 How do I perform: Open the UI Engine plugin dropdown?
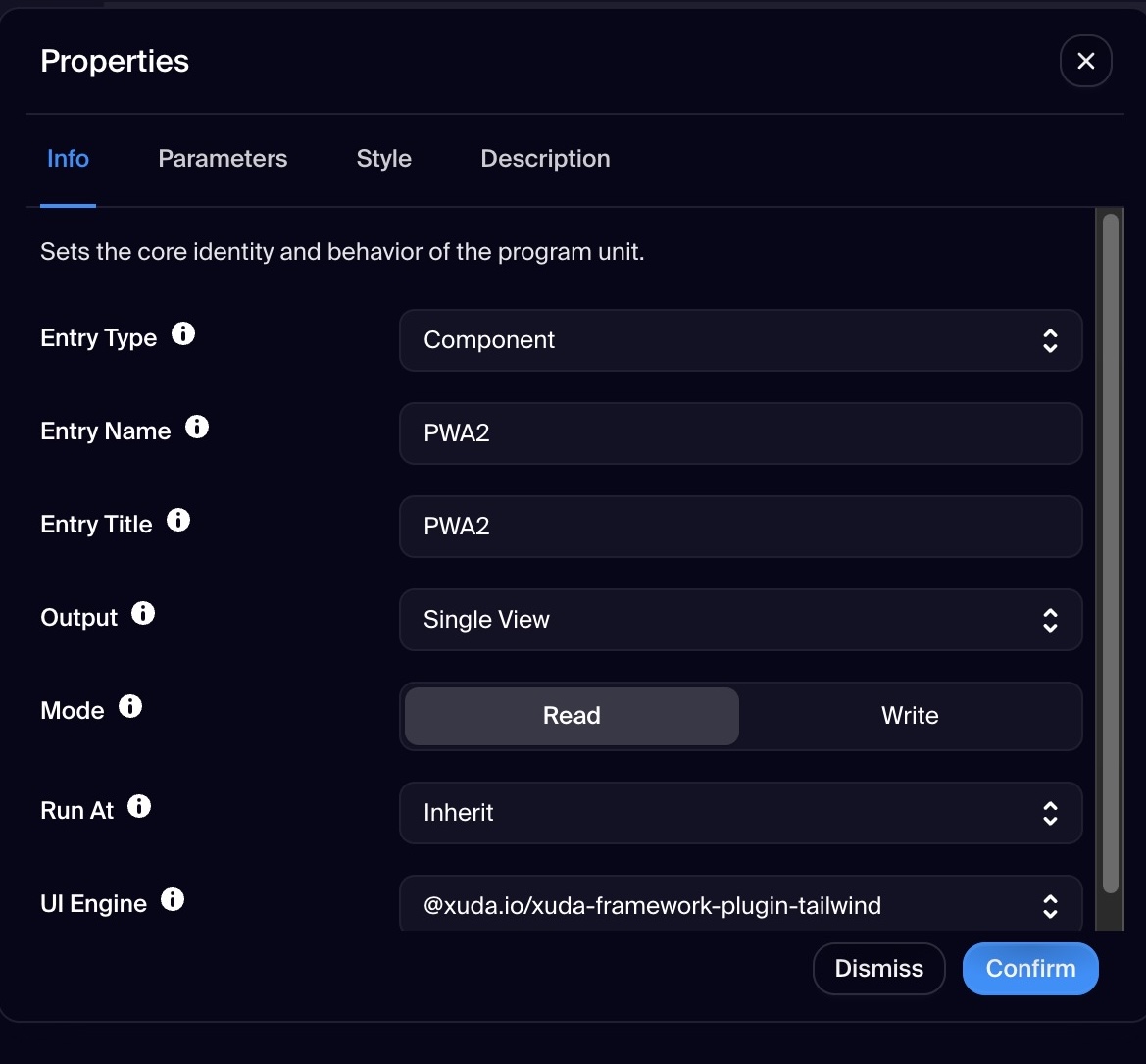tap(740, 905)
